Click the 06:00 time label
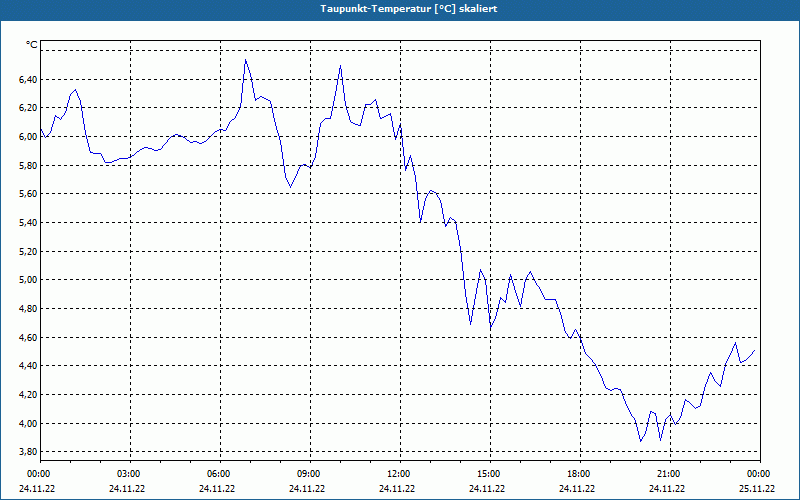The height and width of the screenshot is (500, 800). (220, 474)
